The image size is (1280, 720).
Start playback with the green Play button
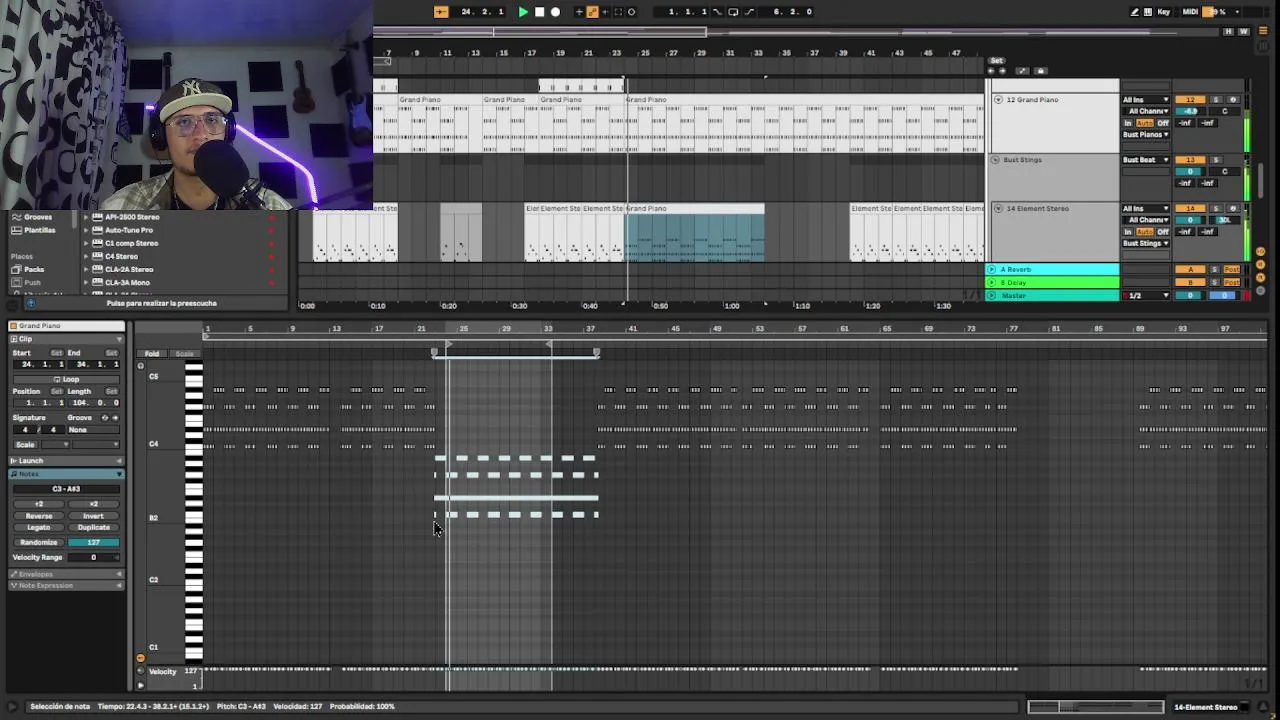coord(523,12)
